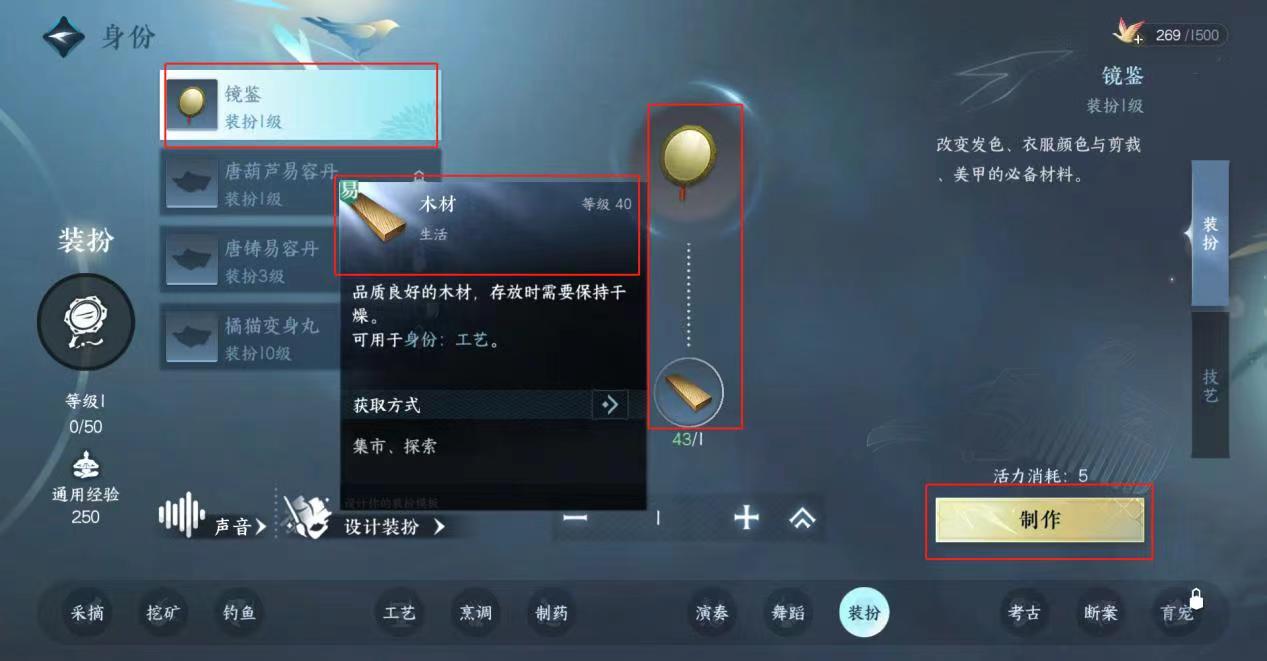Open the 烹调 cooking identity button
This screenshot has height=661, width=1267.
tap(476, 613)
